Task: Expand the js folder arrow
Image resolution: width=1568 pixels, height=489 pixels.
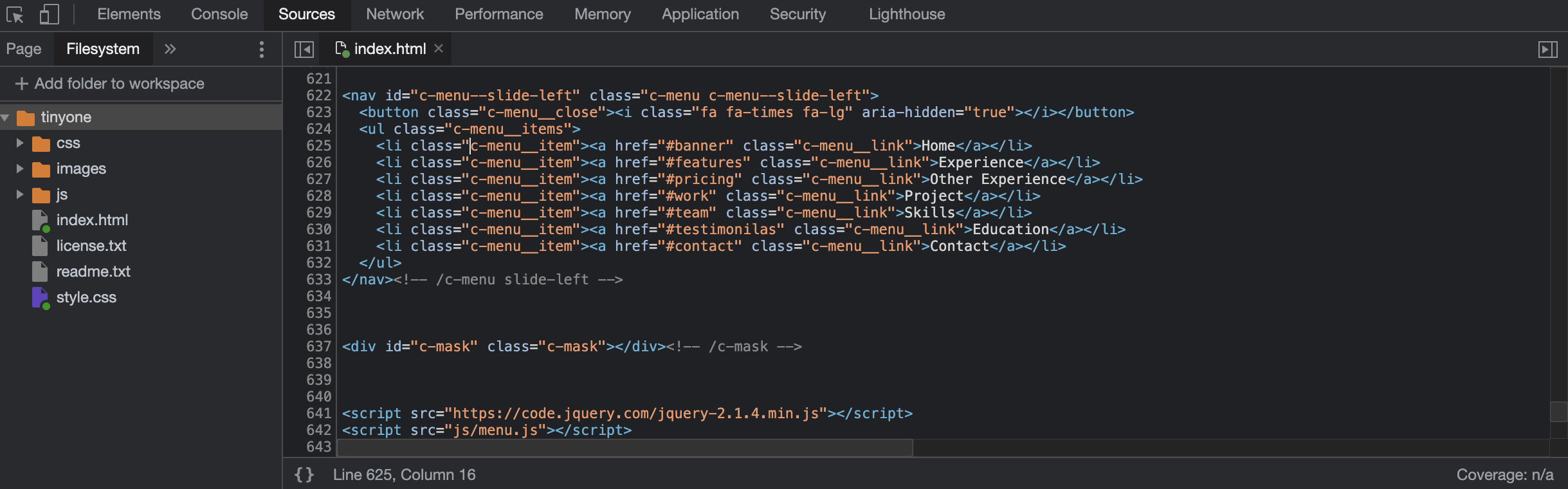Action: [20, 194]
